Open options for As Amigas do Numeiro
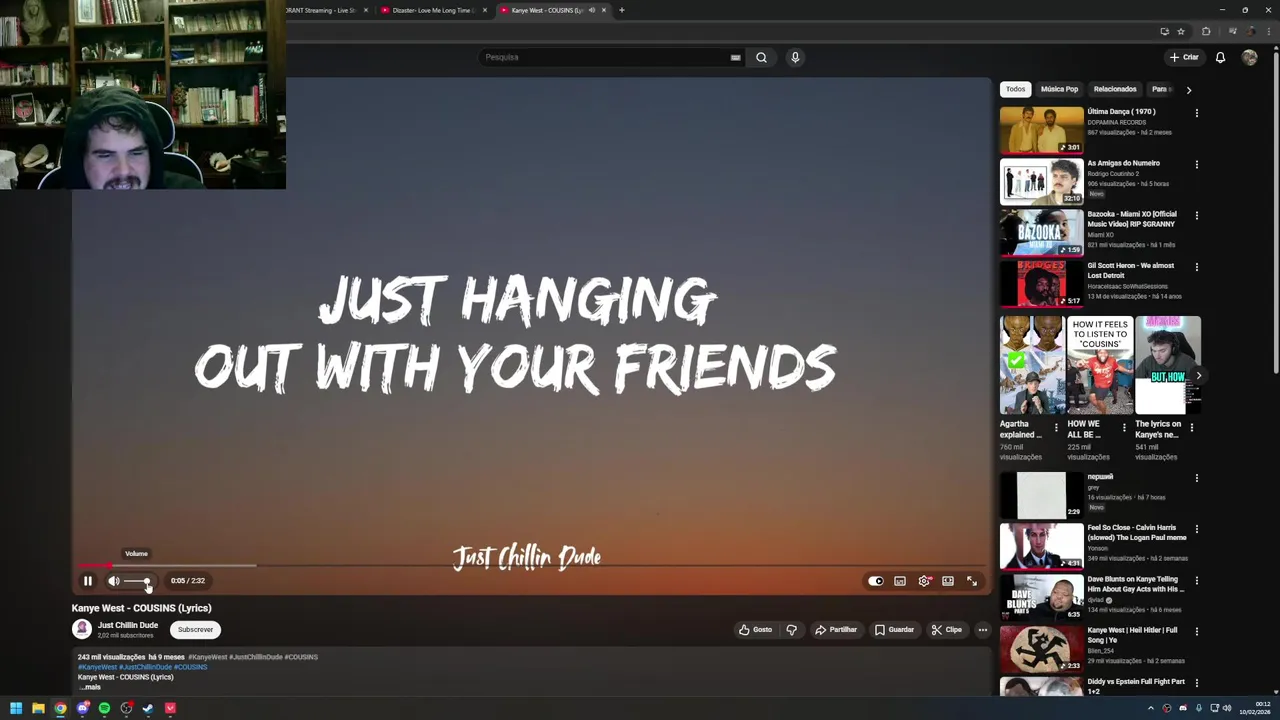 coord(1196,164)
